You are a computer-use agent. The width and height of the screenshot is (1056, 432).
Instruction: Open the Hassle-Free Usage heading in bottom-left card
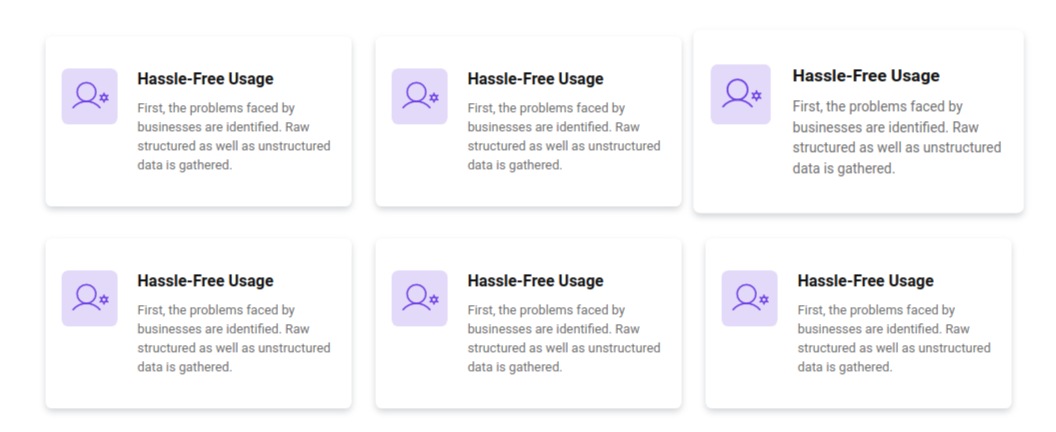click(205, 281)
